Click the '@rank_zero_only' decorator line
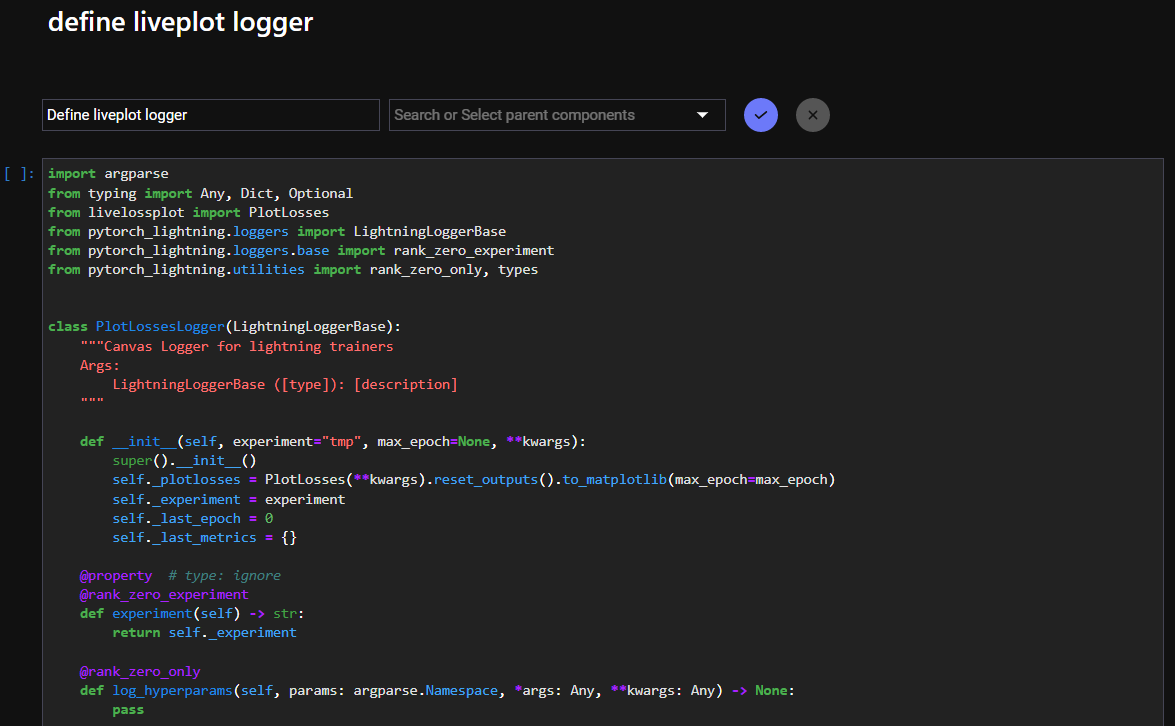Viewport: 1175px width, 726px height. tap(140, 672)
